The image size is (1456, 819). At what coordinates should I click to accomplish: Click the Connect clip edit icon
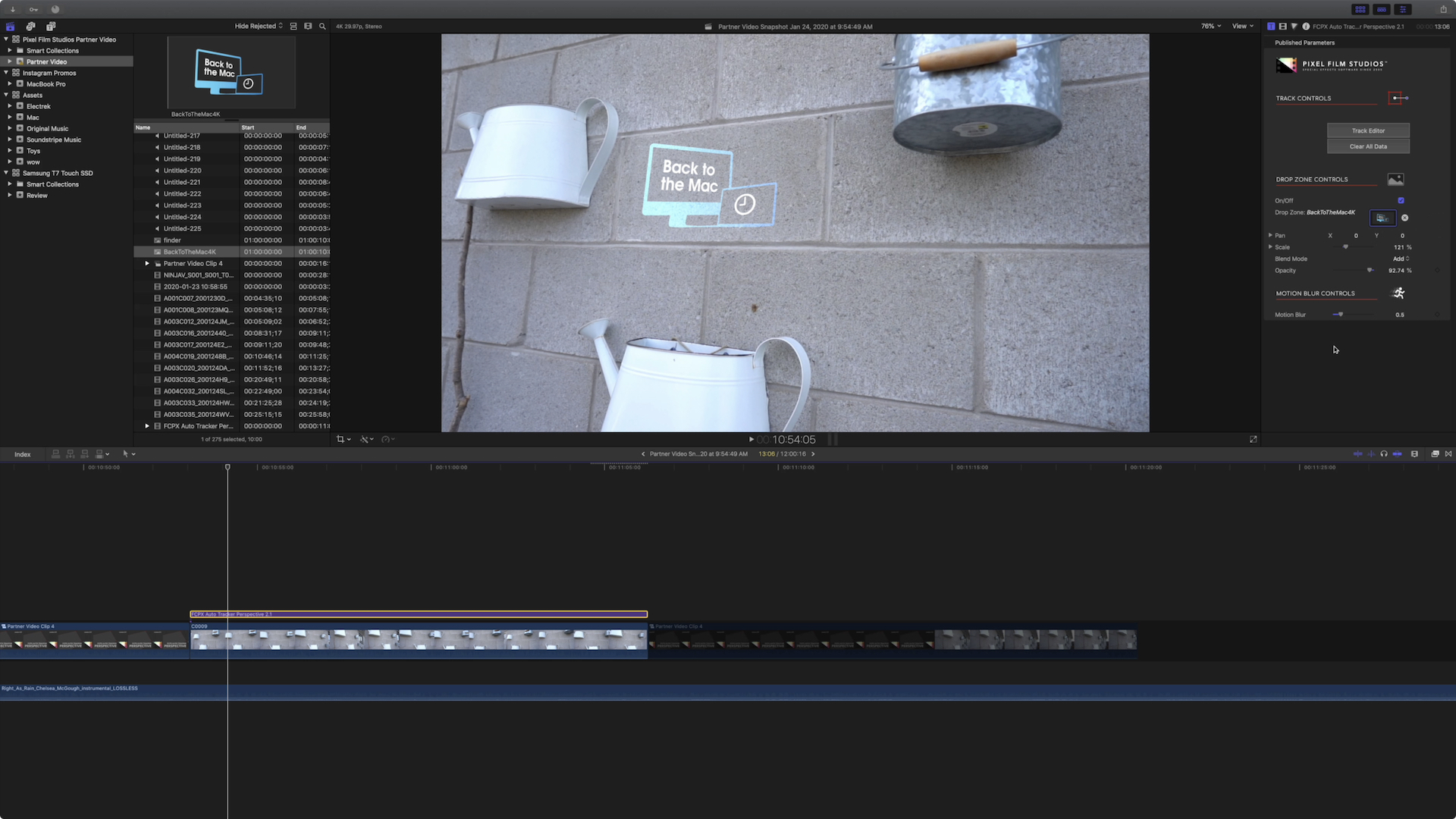coord(55,453)
